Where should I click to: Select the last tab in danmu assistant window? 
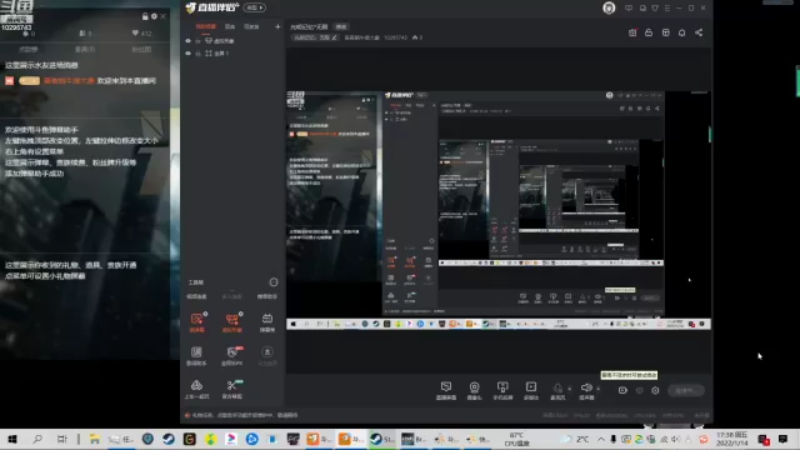[141, 49]
